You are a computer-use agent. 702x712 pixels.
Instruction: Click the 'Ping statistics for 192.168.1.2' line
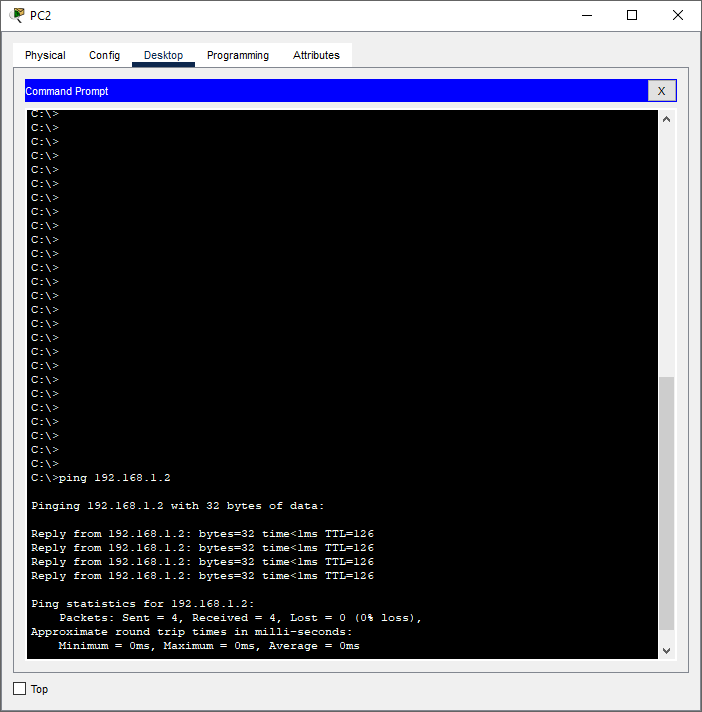143,604
